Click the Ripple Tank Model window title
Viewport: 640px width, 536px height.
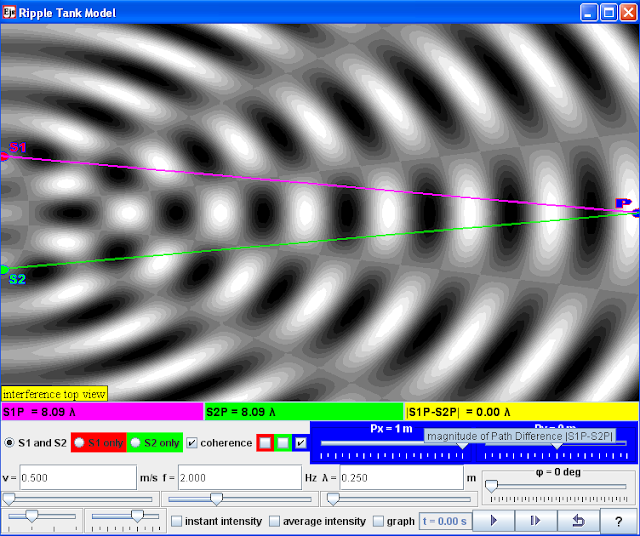pos(67,13)
